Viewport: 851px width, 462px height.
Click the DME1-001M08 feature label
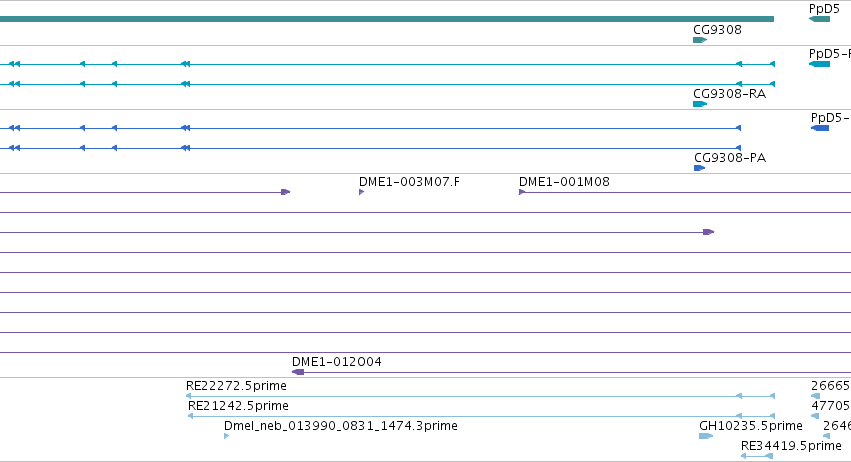point(564,182)
